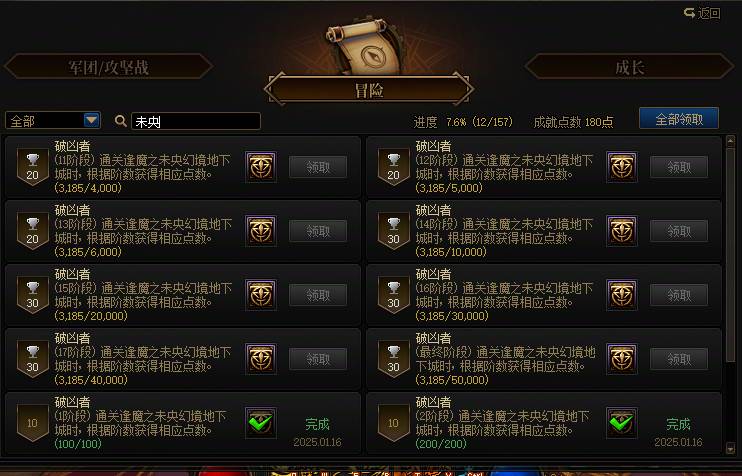Image resolution: width=742 pixels, height=476 pixels.
Task: Click the scrollbar down arrow
Action: coord(730,448)
